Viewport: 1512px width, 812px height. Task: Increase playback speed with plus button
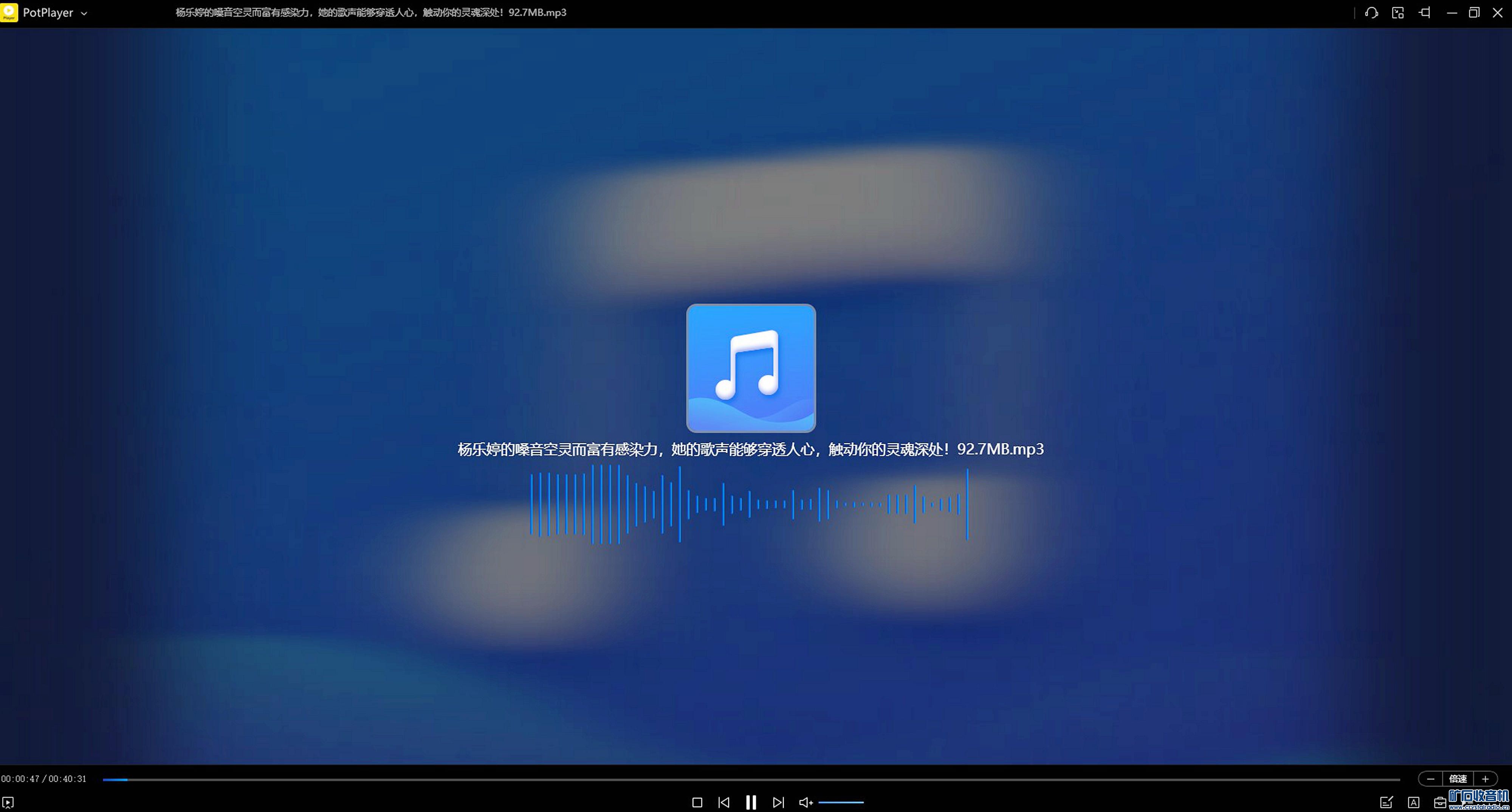pos(1486,779)
